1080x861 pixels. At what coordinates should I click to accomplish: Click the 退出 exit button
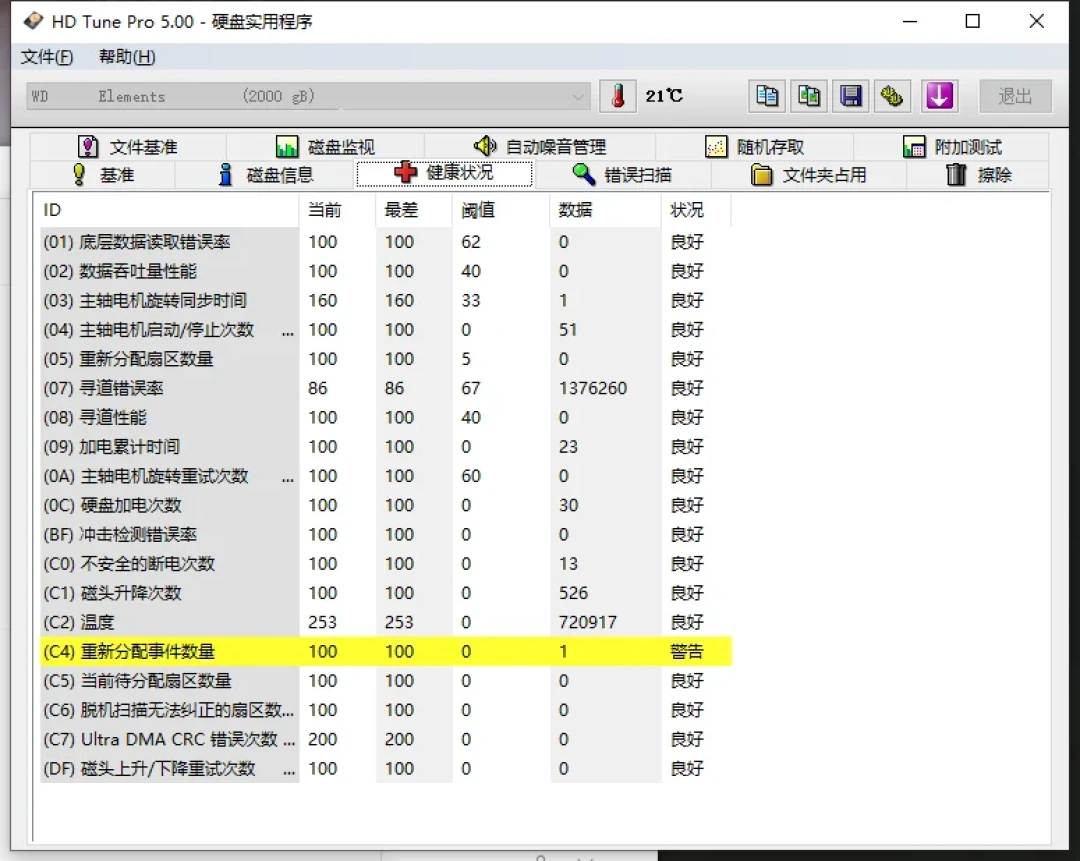click(1015, 96)
